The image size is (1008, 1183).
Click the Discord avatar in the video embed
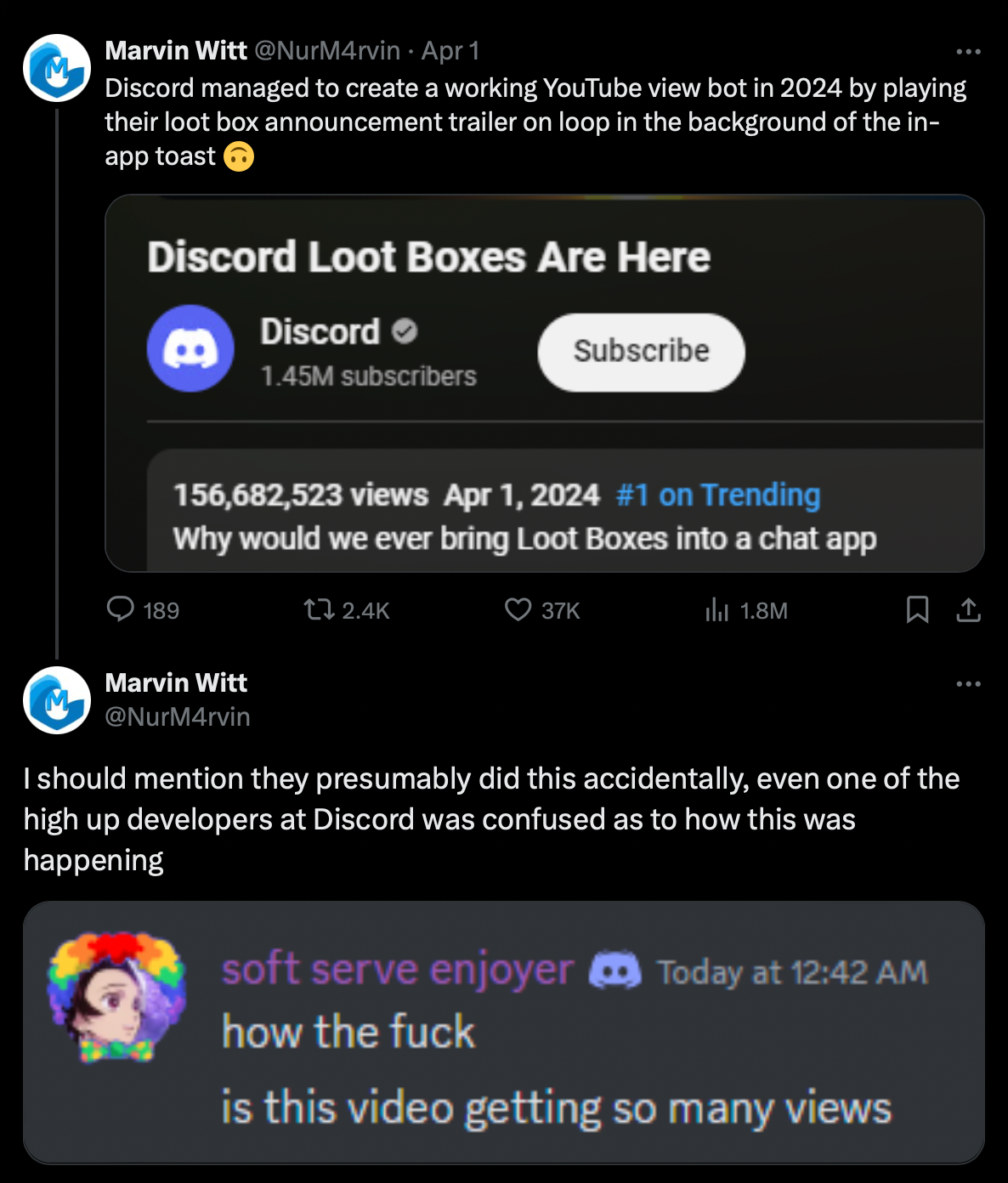coord(191,349)
